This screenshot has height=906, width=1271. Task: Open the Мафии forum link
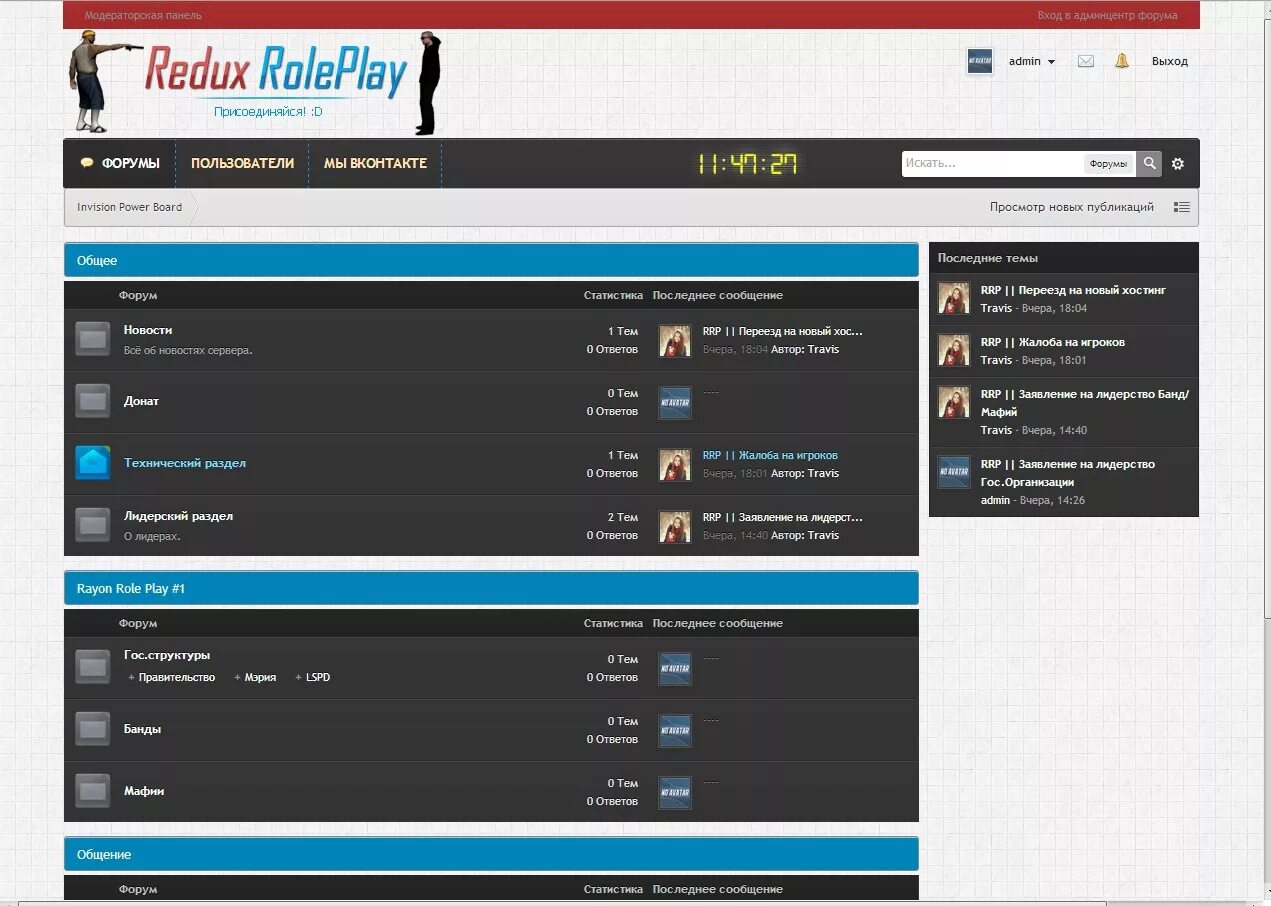144,791
